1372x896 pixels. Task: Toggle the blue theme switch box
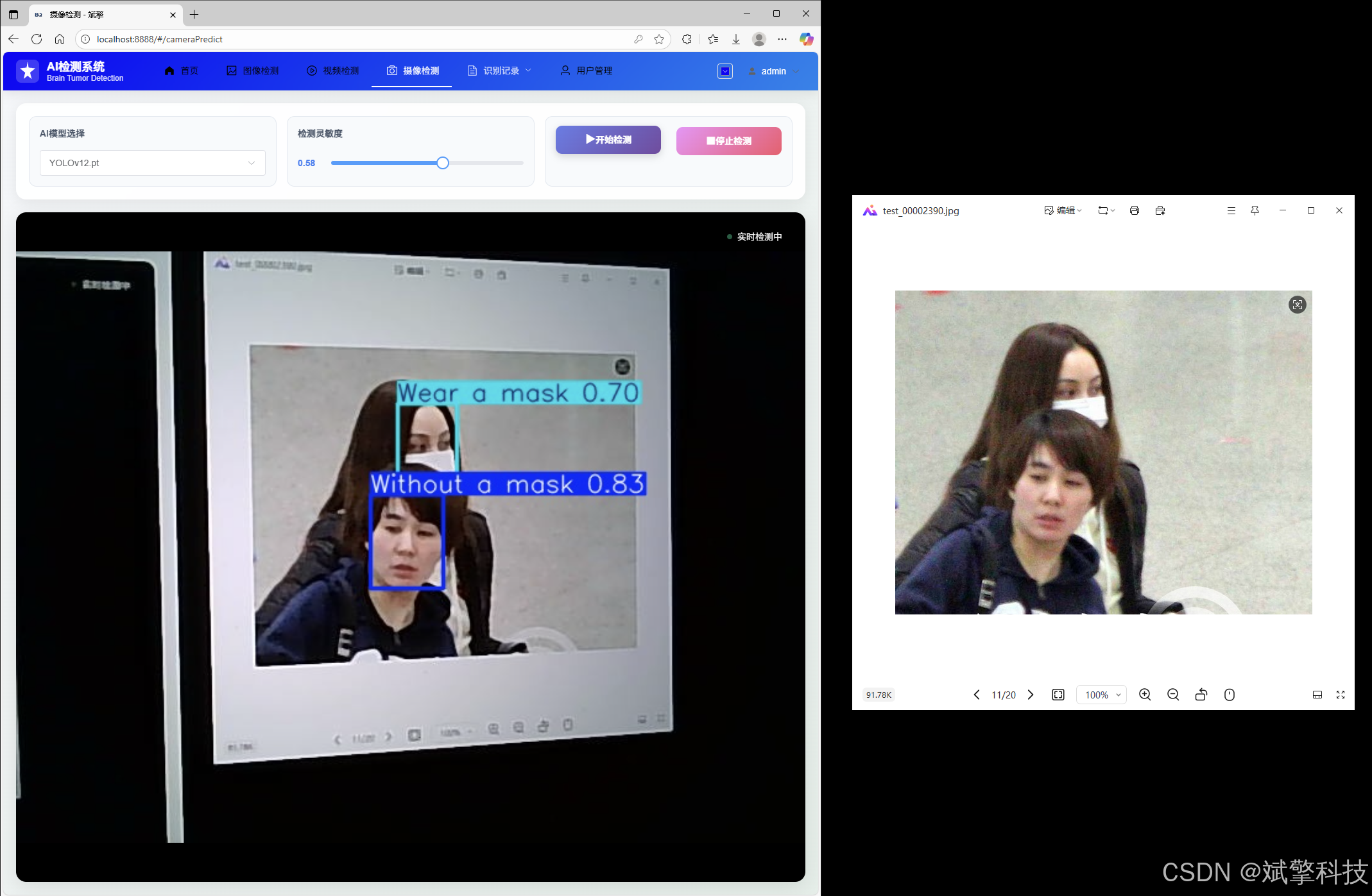[725, 71]
